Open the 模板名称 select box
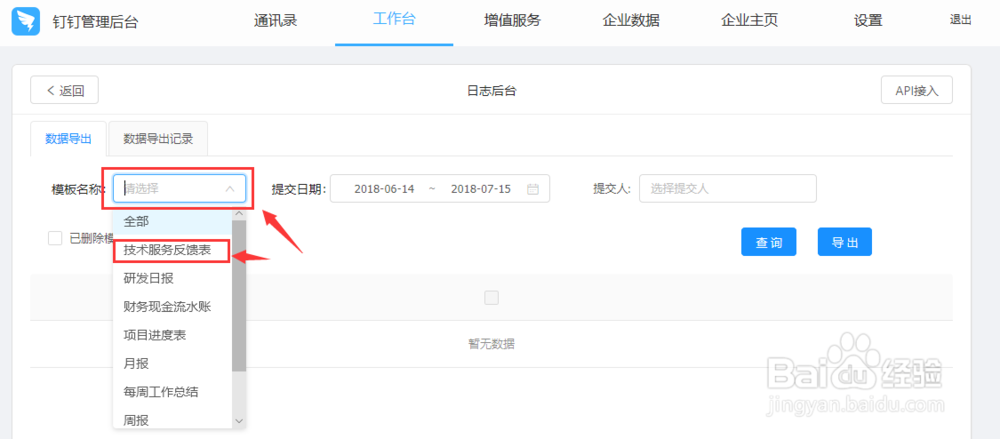The width and height of the screenshot is (1000, 439). point(179,189)
